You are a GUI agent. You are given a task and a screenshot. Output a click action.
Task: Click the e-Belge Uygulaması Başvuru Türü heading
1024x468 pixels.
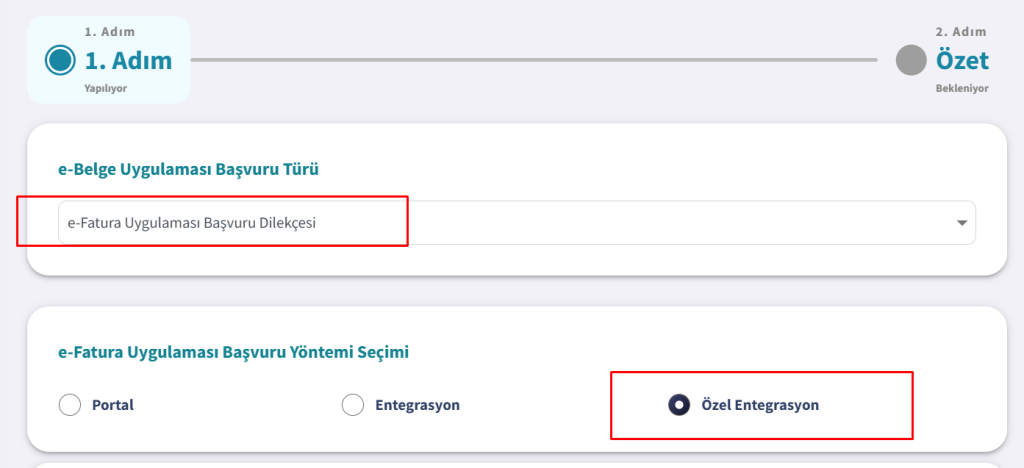click(x=189, y=170)
